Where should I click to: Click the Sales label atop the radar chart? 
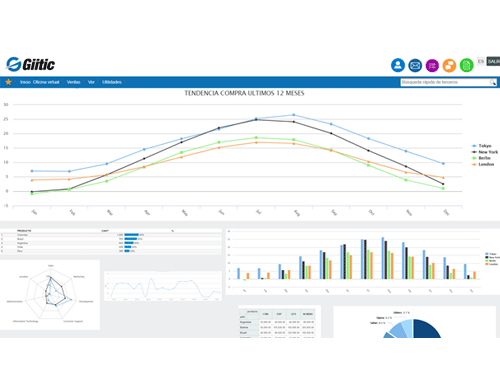click(x=51, y=266)
